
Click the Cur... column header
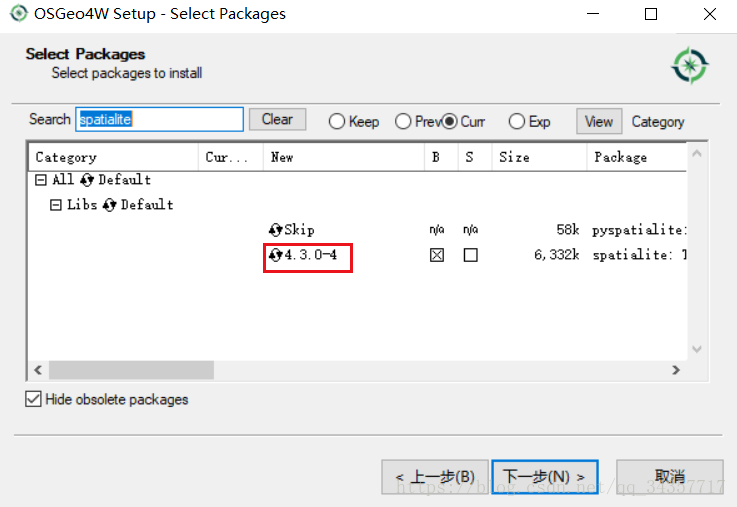[231, 157]
